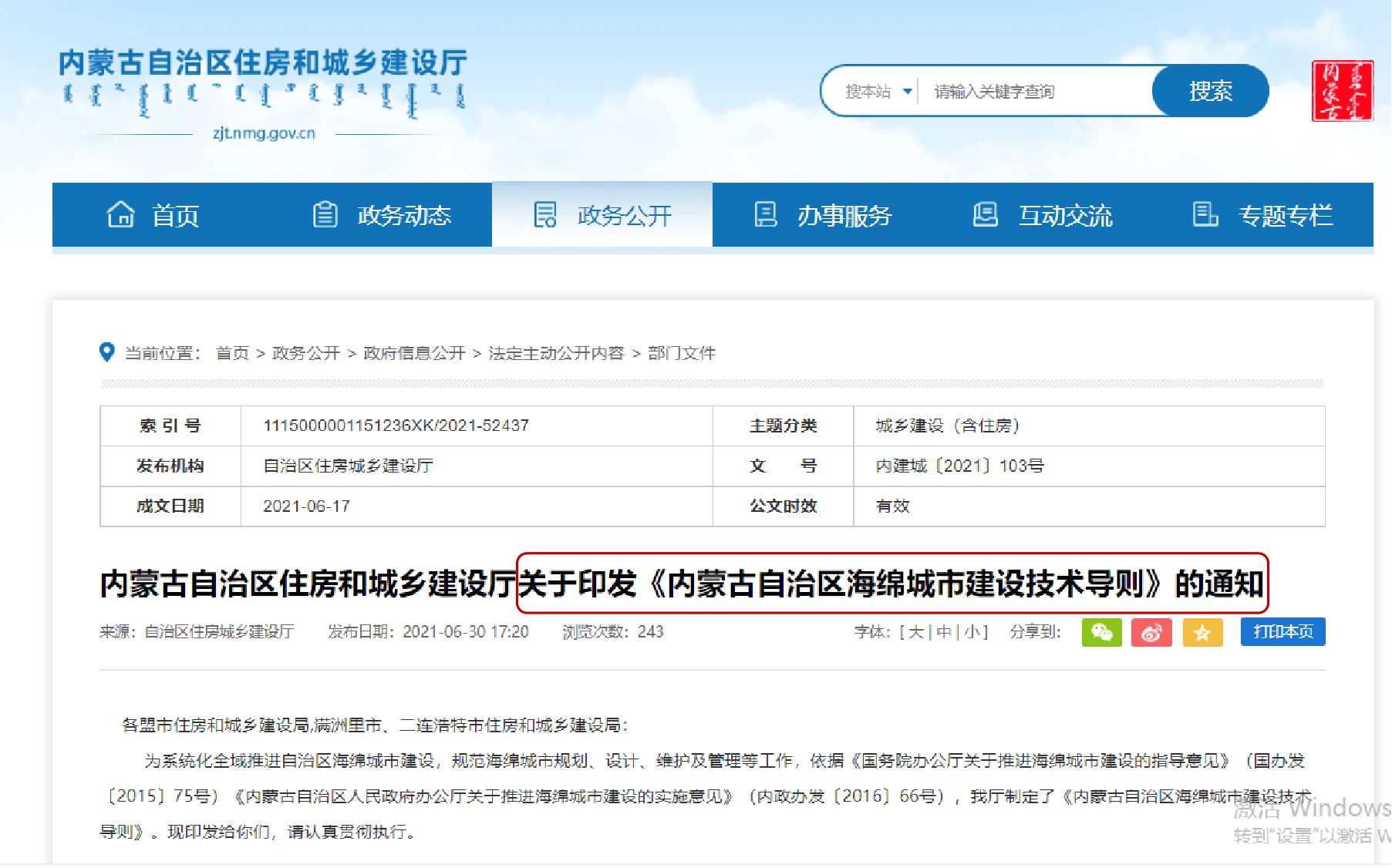Click the location pin icon in breadcrumb
Viewport: 1392px width, 868px height.
pos(107,352)
